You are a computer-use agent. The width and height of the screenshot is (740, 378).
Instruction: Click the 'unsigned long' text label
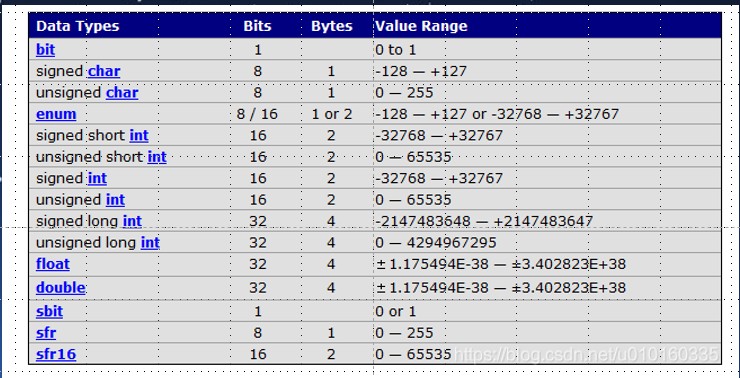86,243
